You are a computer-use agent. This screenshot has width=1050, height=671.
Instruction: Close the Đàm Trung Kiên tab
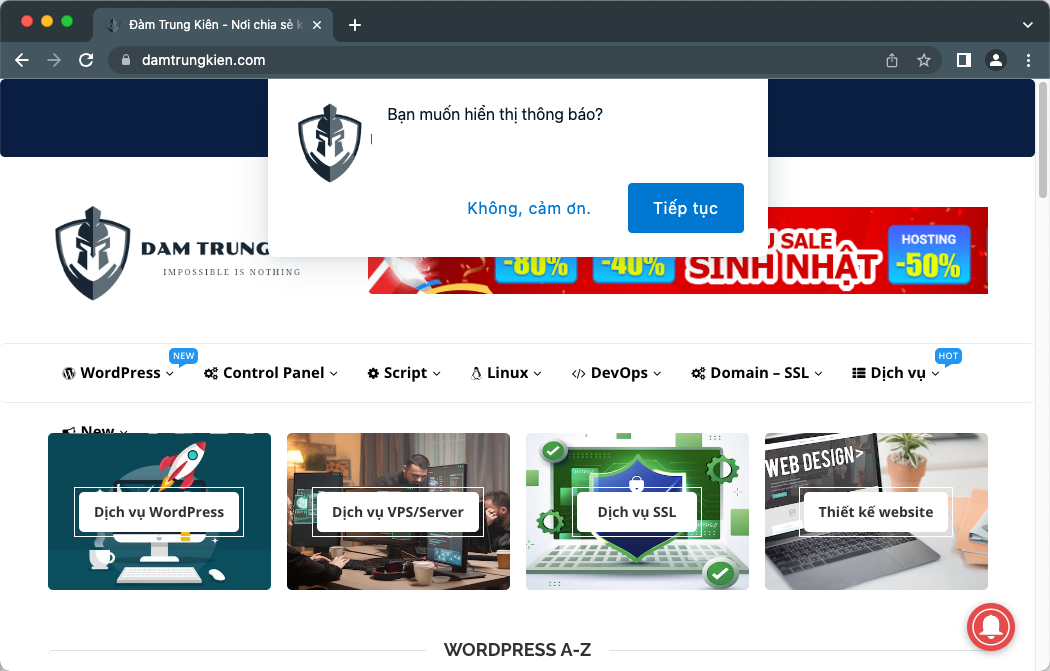[317, 25]
